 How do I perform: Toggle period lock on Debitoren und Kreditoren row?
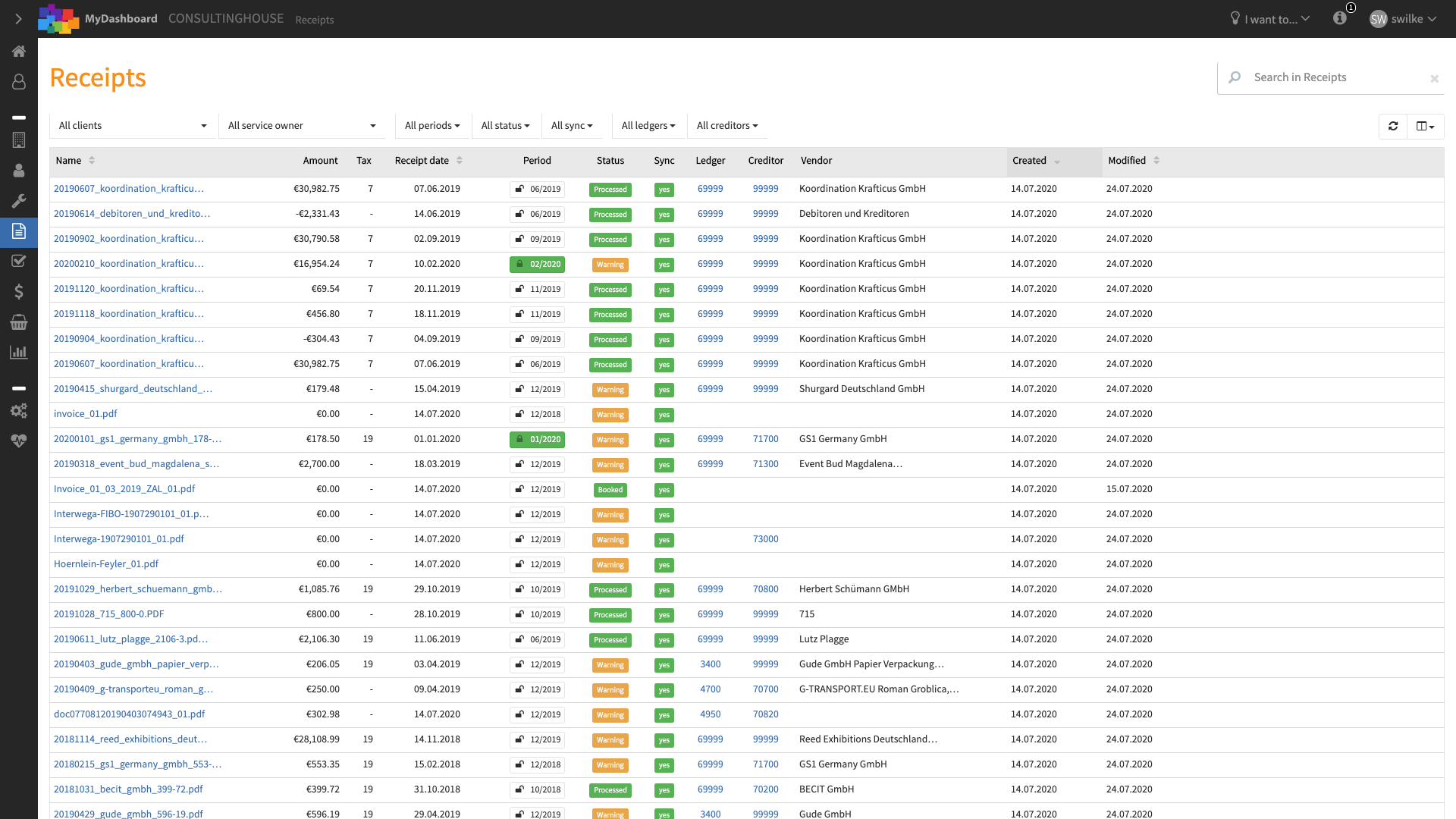(x=537, y=215)
